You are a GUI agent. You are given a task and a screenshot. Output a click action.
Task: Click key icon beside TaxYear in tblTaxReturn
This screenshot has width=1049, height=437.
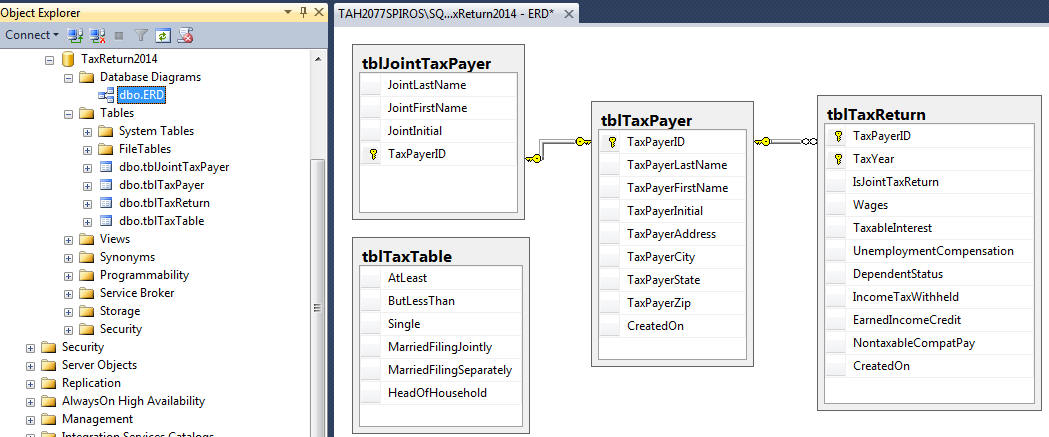pos(838,159)
